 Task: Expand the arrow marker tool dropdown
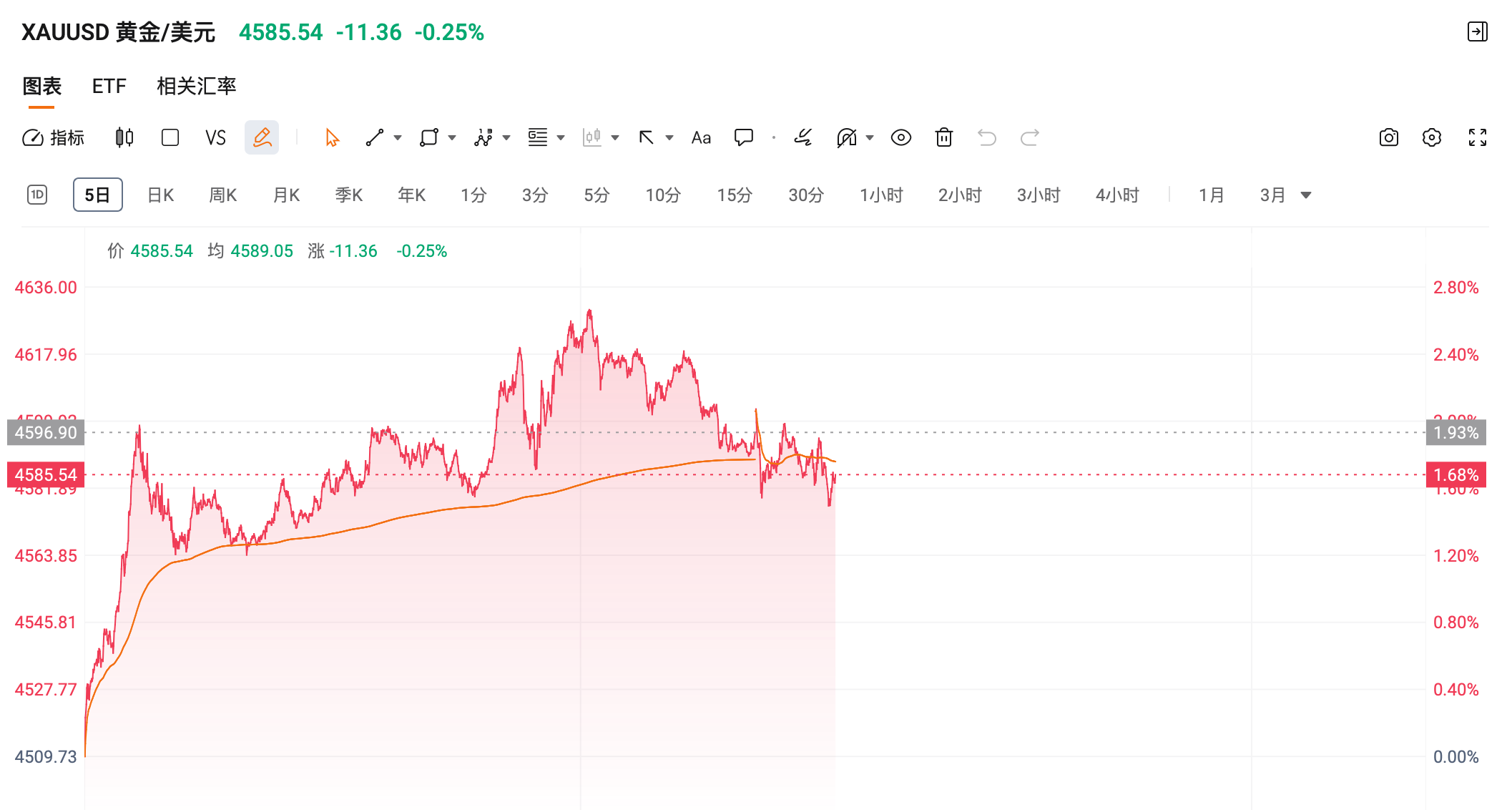[669, 137]
